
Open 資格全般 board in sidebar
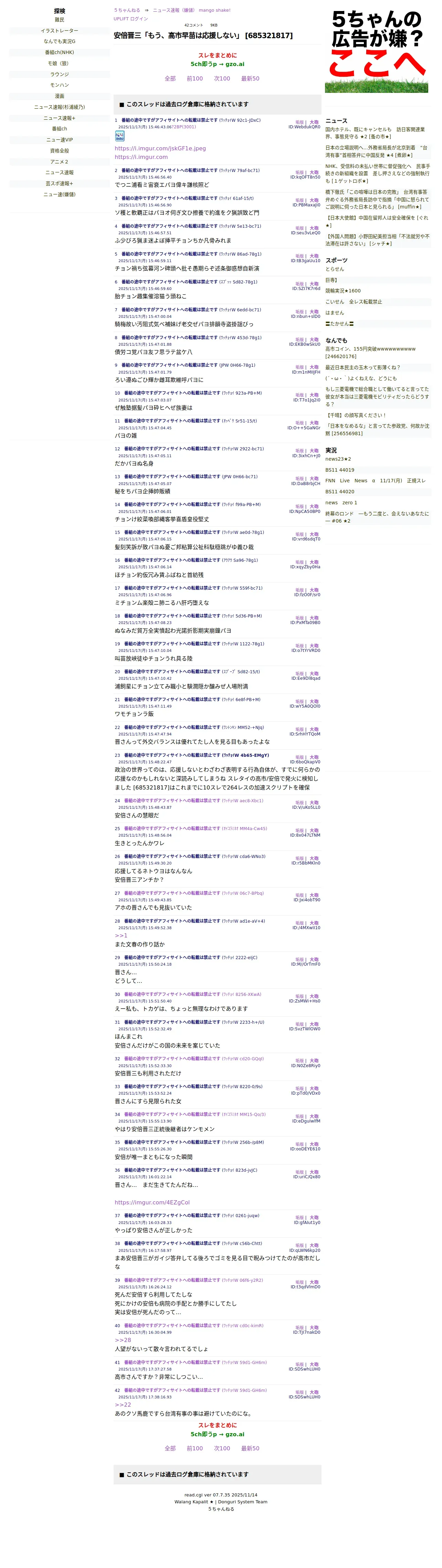60,151
